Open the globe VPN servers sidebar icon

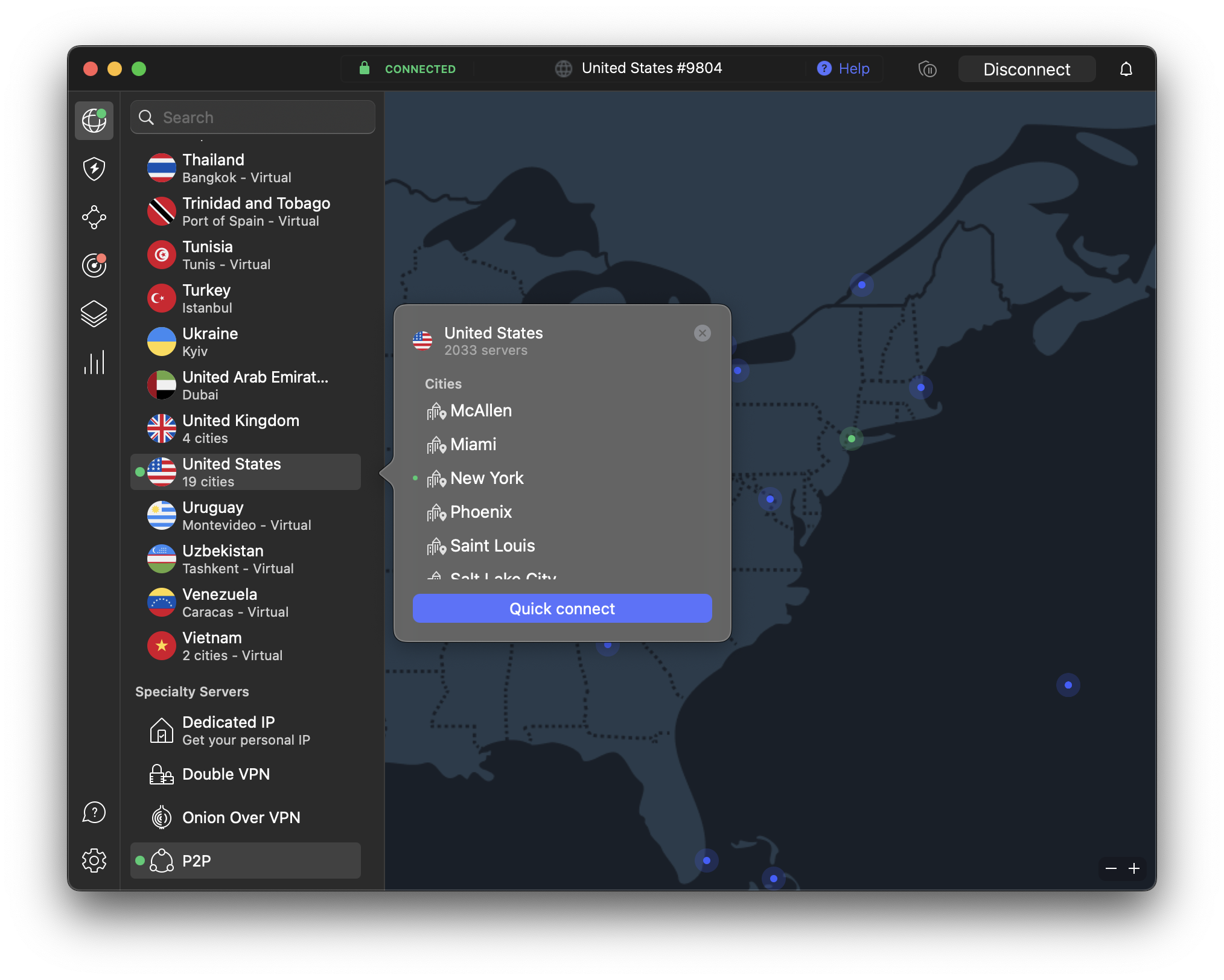tap(94, 120)
